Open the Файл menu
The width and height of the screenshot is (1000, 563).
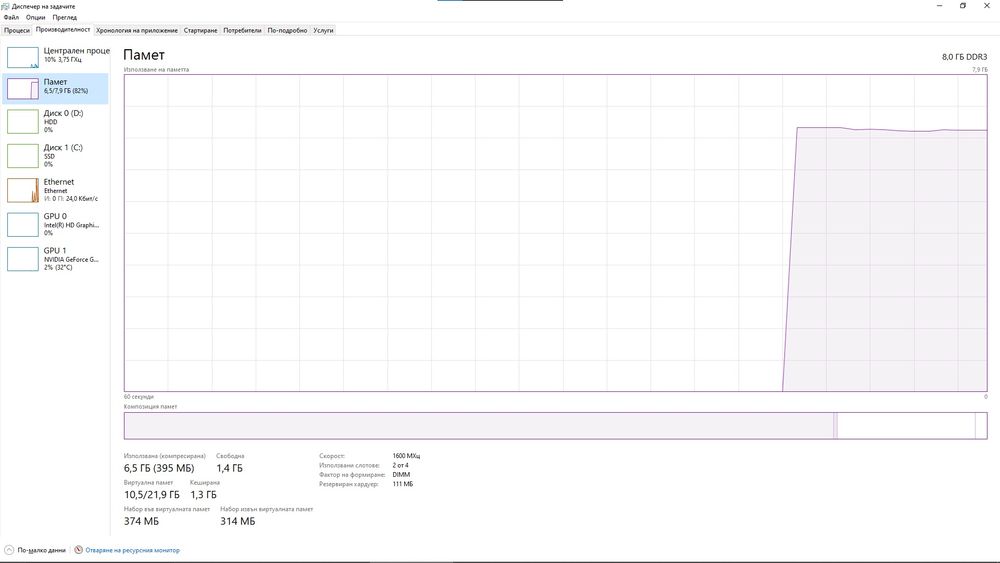(11, 17)
